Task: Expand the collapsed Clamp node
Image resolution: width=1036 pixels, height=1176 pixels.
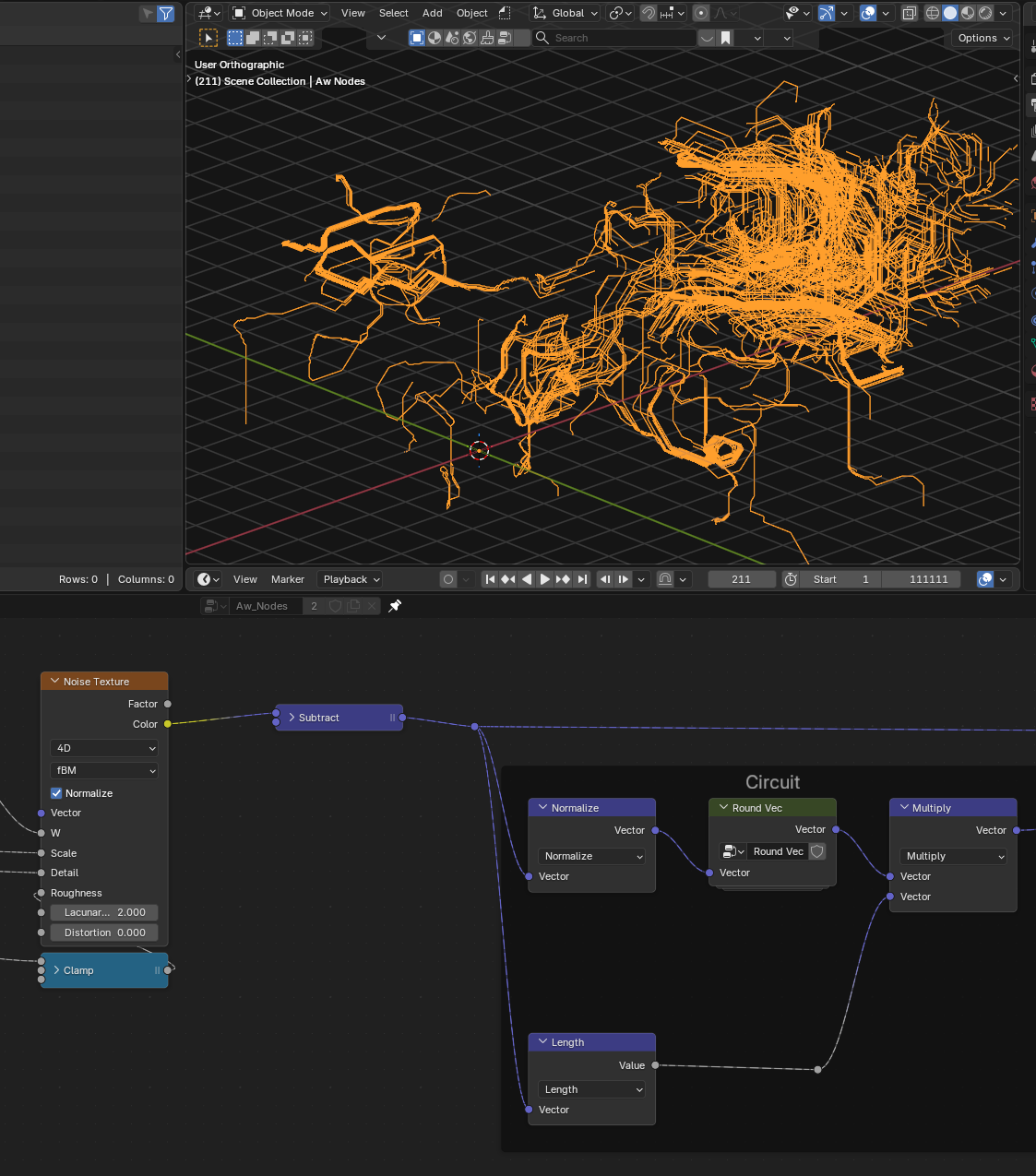Action: tap(57, 970)
